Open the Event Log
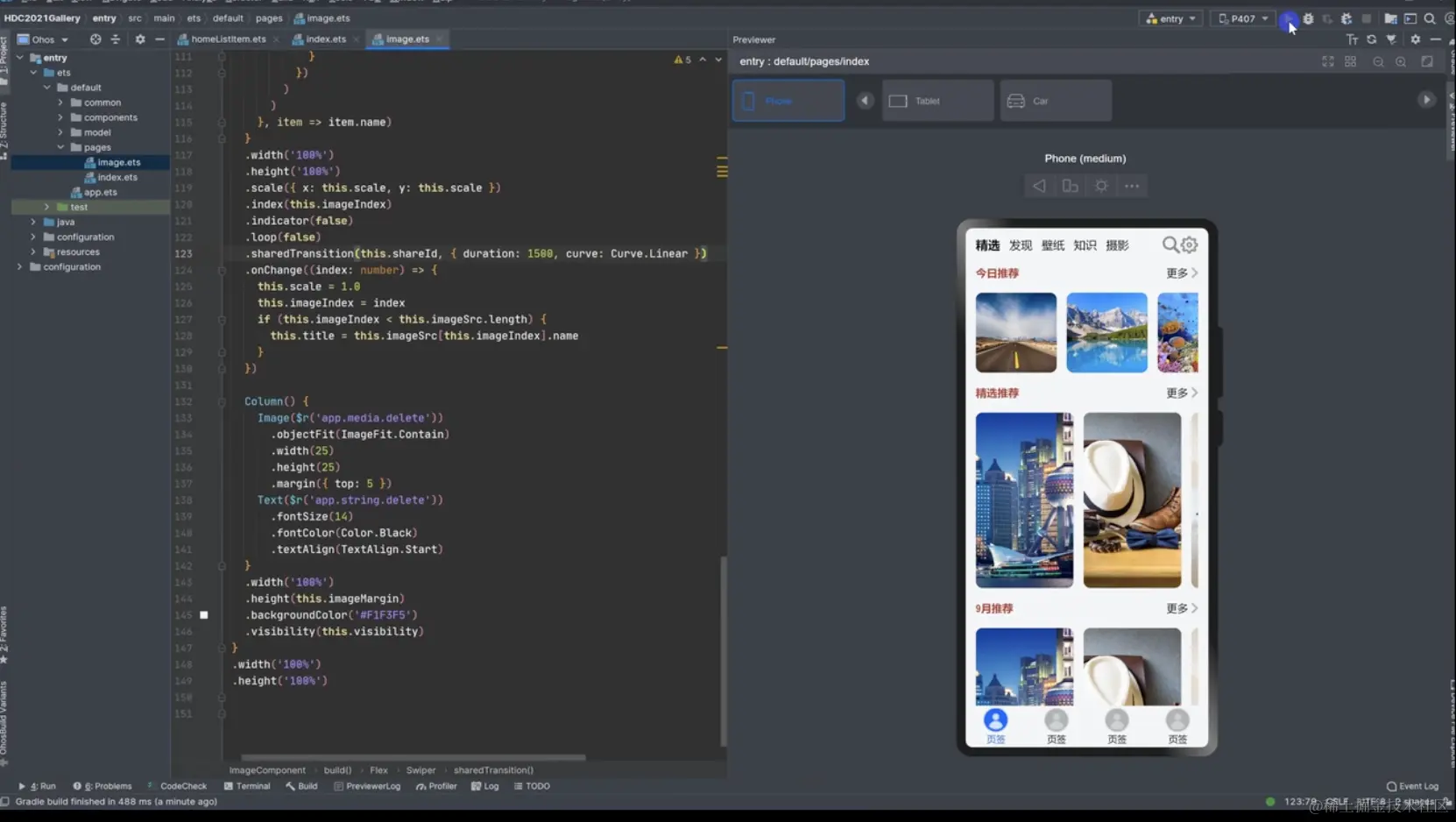1456x822 pixels. 1412,786
